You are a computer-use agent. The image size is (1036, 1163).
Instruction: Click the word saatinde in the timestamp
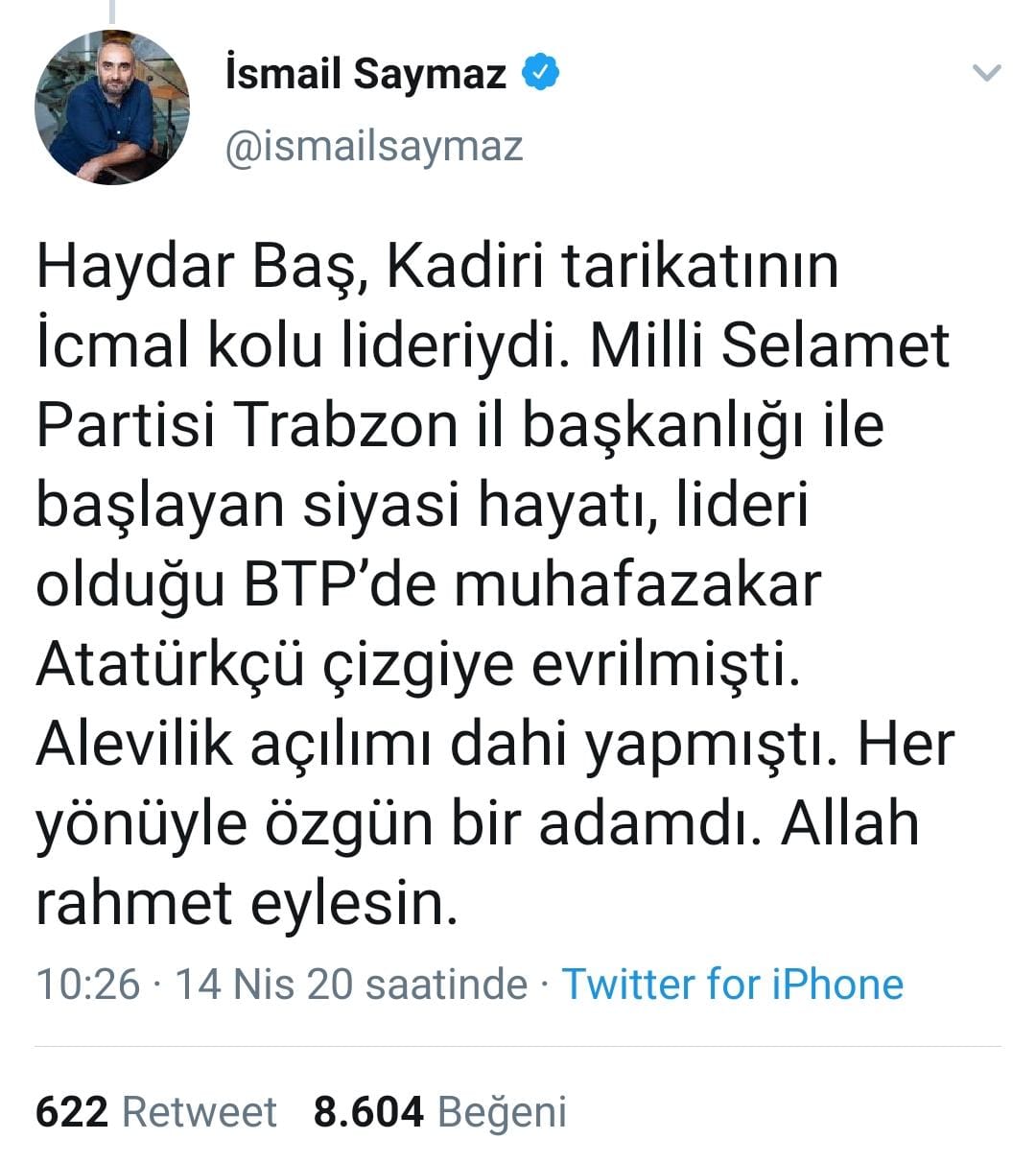(x=447, y=985)
